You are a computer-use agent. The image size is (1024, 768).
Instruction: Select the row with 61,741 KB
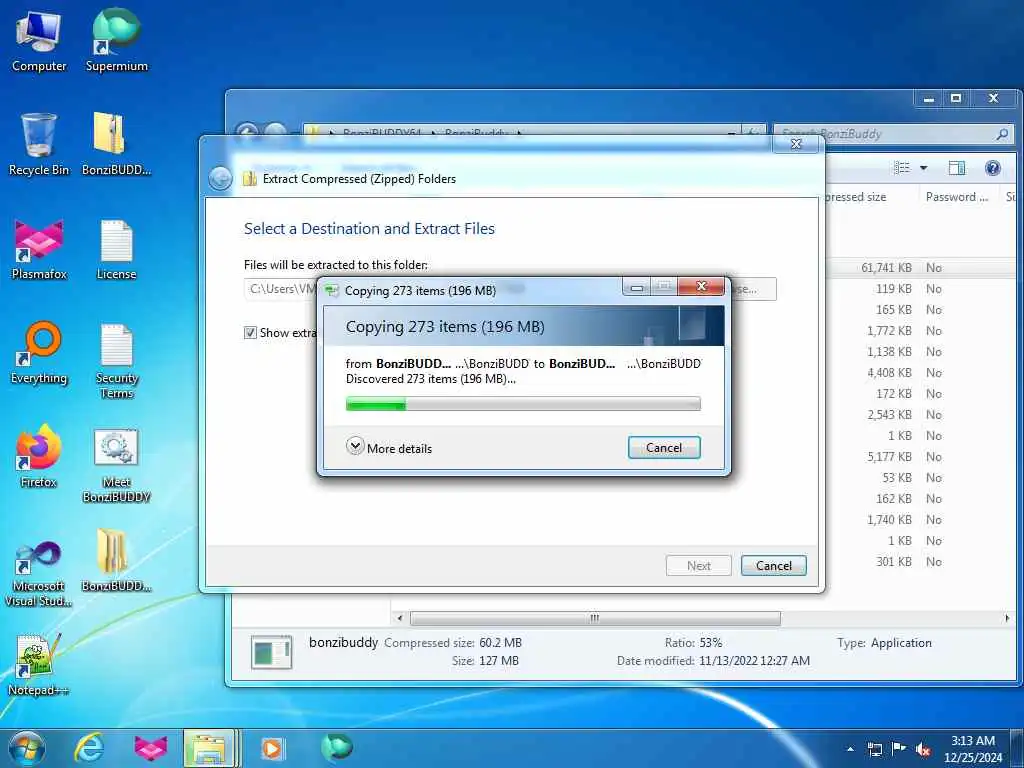coord(921,268)
